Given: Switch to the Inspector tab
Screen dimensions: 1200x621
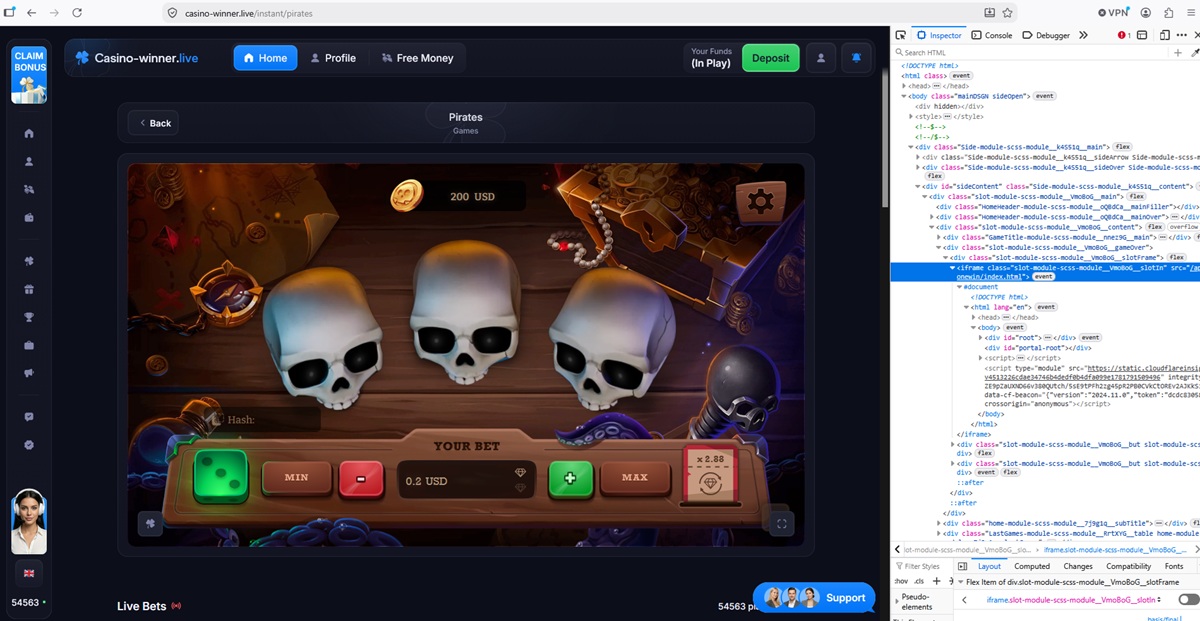Looking at the screenshot, I should 939,35.
